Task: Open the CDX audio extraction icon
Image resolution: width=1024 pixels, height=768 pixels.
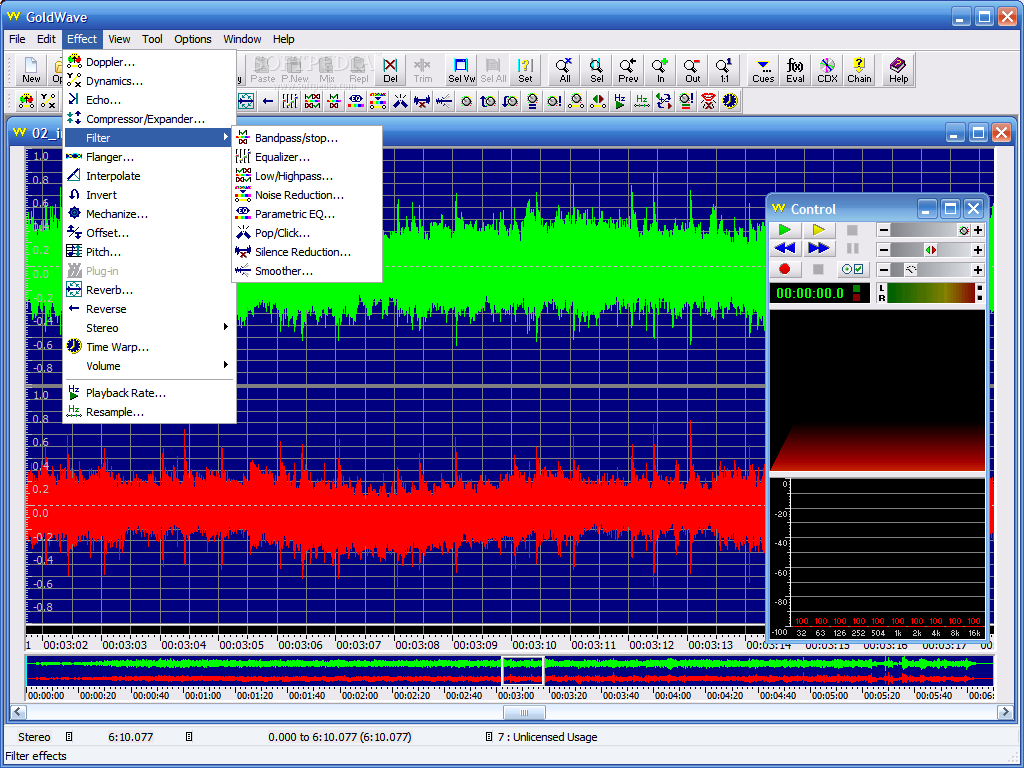Action: (827, 70)
